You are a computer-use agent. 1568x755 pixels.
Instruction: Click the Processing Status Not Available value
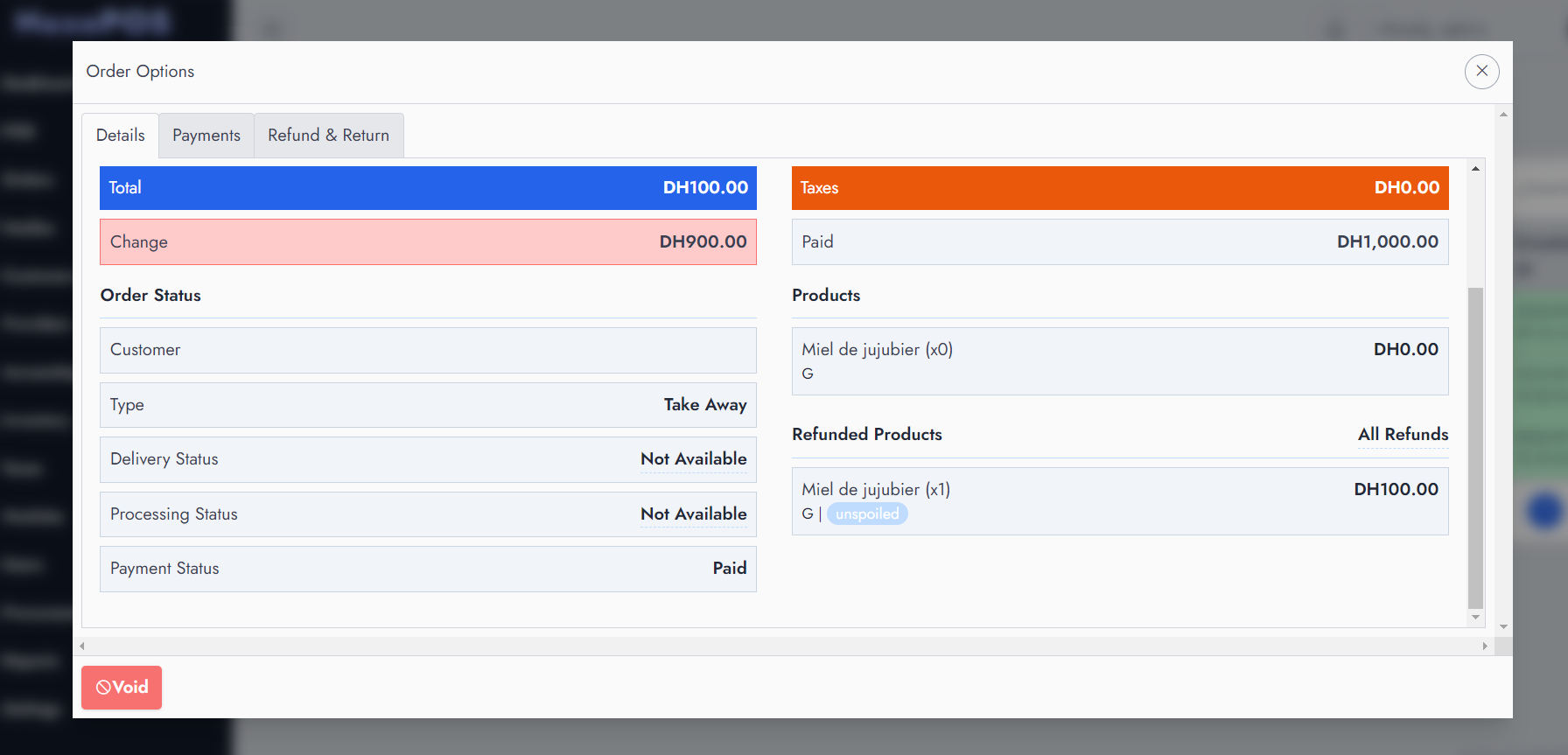[693, 514]
